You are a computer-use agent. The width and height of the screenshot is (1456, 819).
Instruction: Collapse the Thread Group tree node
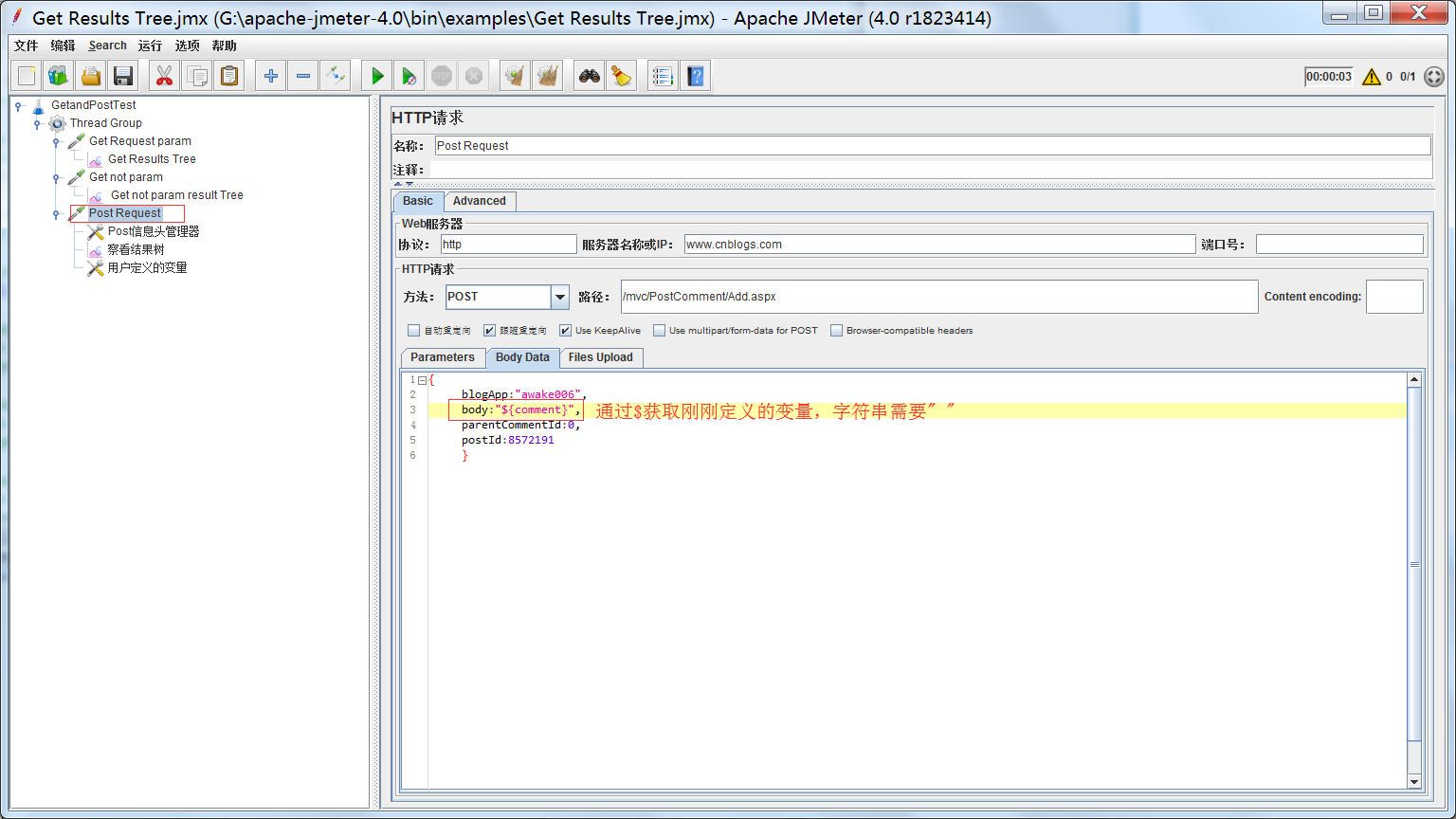click(x=37, y=123)
